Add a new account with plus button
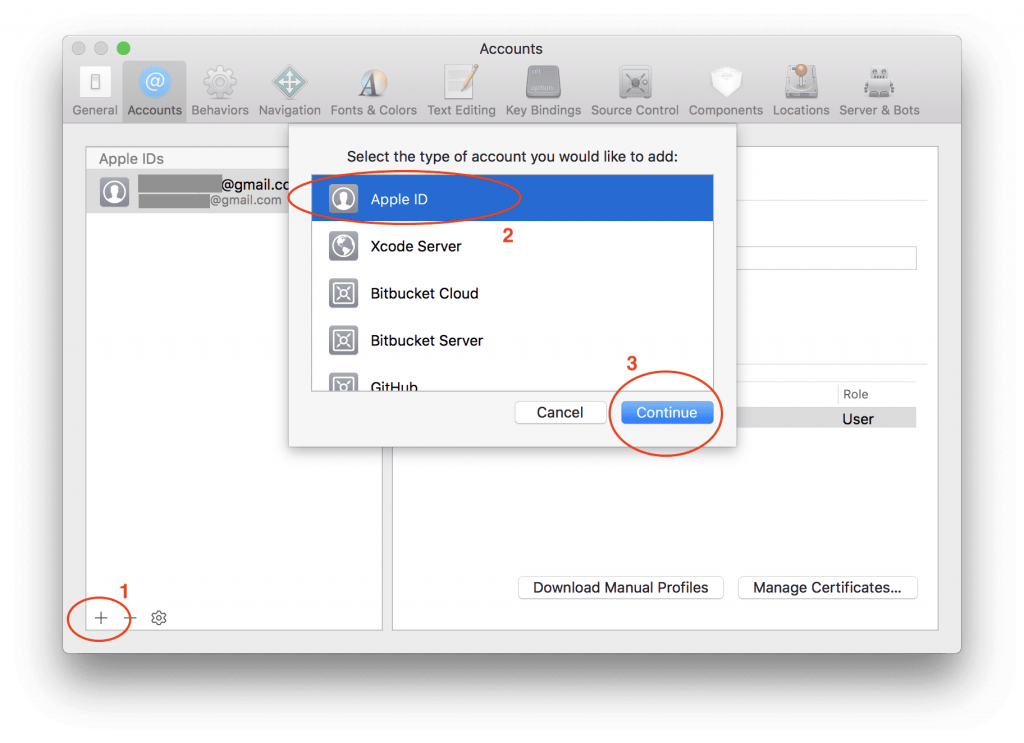The image size is (1024, 743). point(101,618)
